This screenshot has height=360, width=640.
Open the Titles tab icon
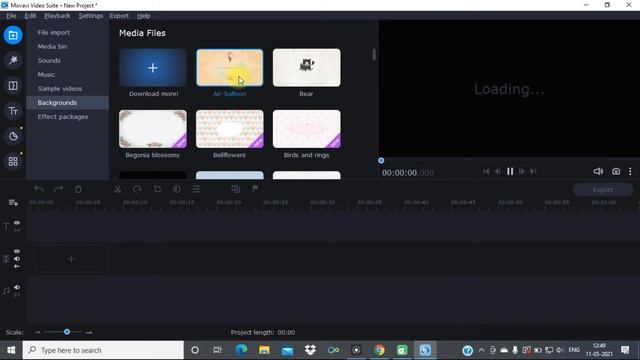pos(13,111)
